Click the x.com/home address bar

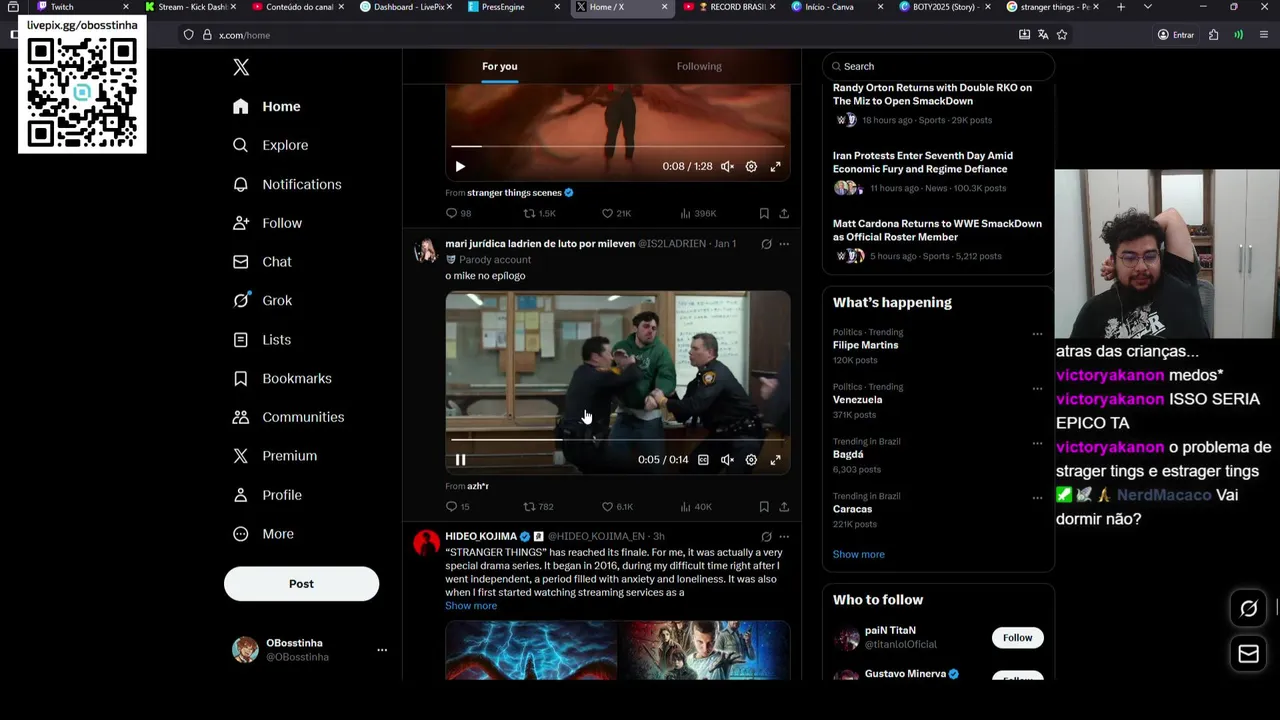[x=600, y=35]
